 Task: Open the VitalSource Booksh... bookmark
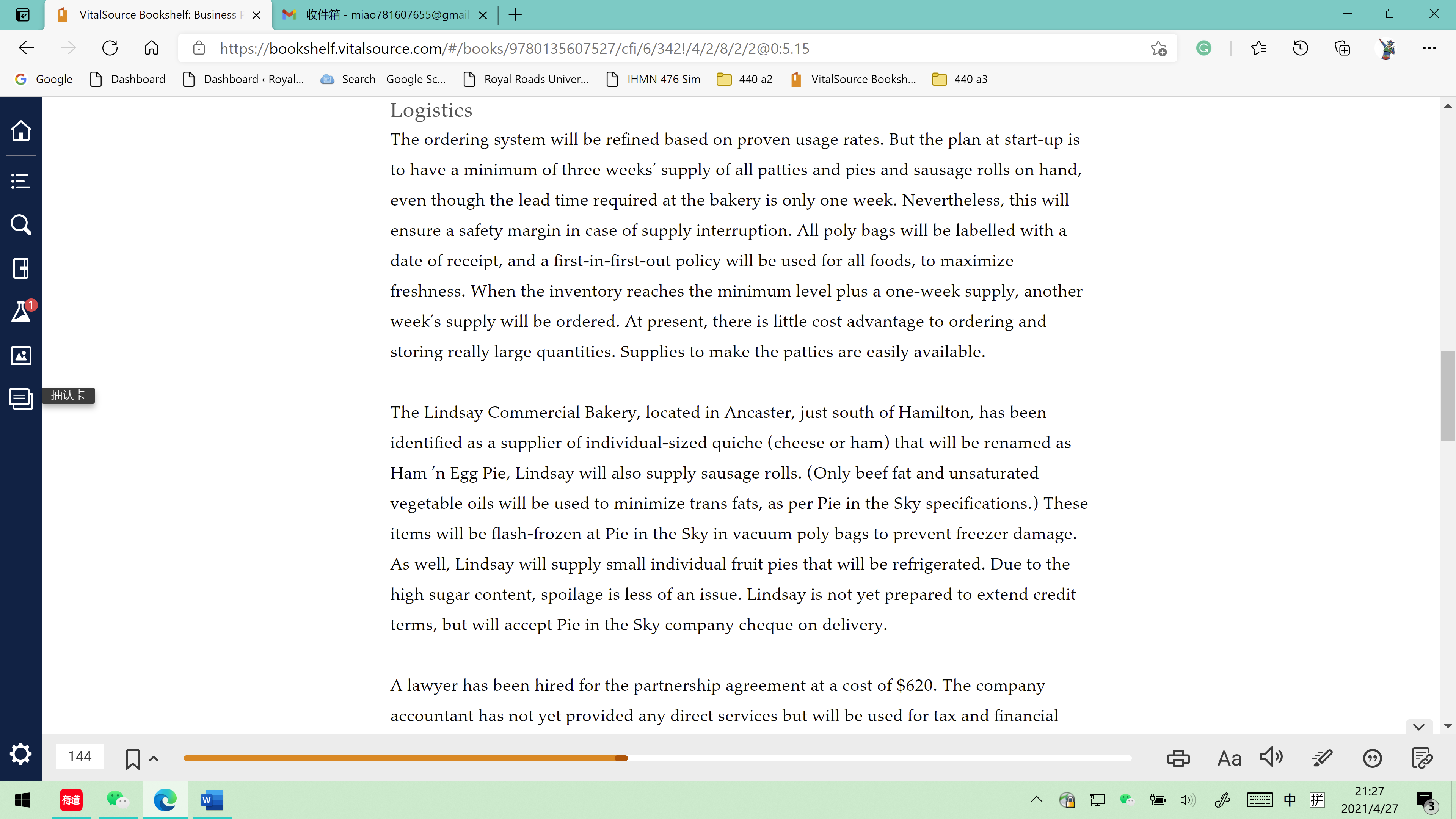854,79
